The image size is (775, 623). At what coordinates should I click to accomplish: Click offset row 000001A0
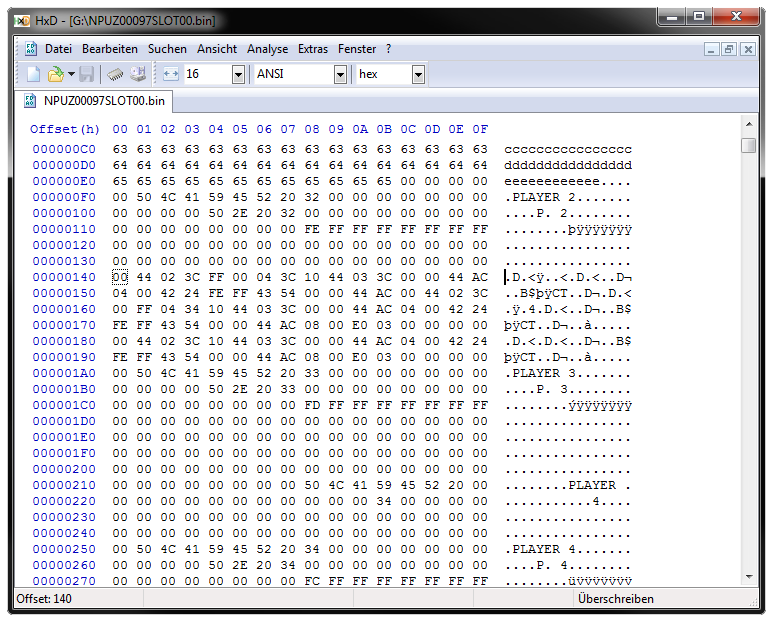[x=64, y=373]
